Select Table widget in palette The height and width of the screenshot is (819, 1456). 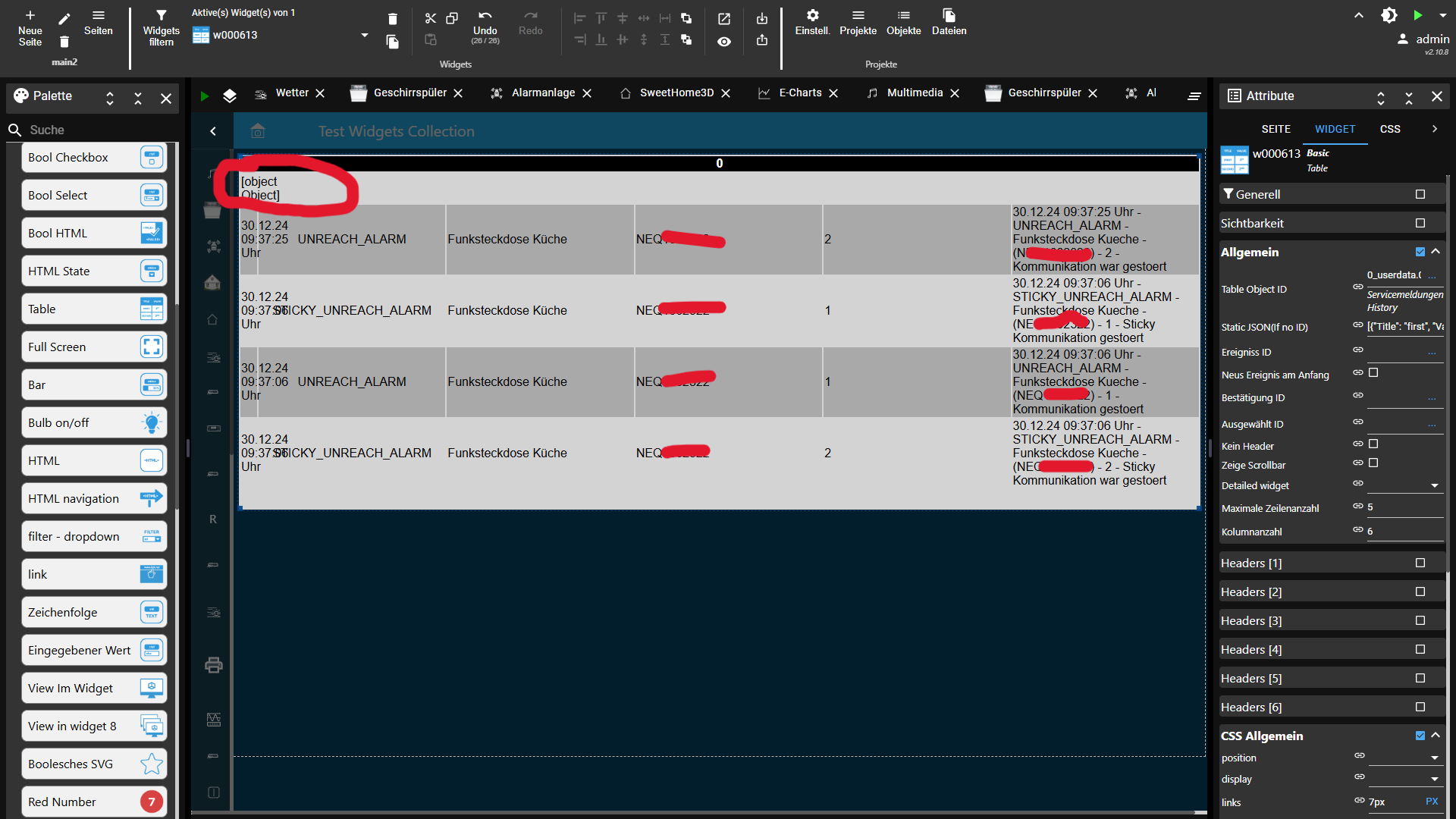coord(94,309)
